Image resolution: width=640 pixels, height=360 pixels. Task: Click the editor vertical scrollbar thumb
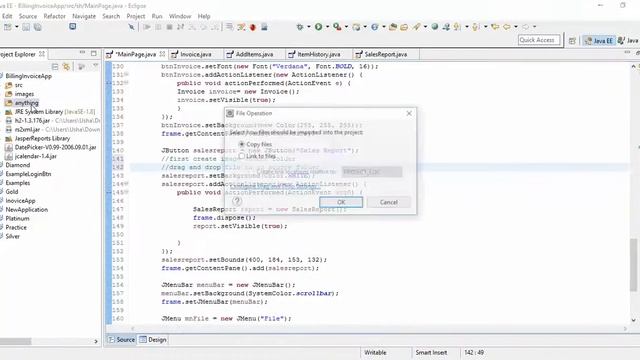[633, 264]
